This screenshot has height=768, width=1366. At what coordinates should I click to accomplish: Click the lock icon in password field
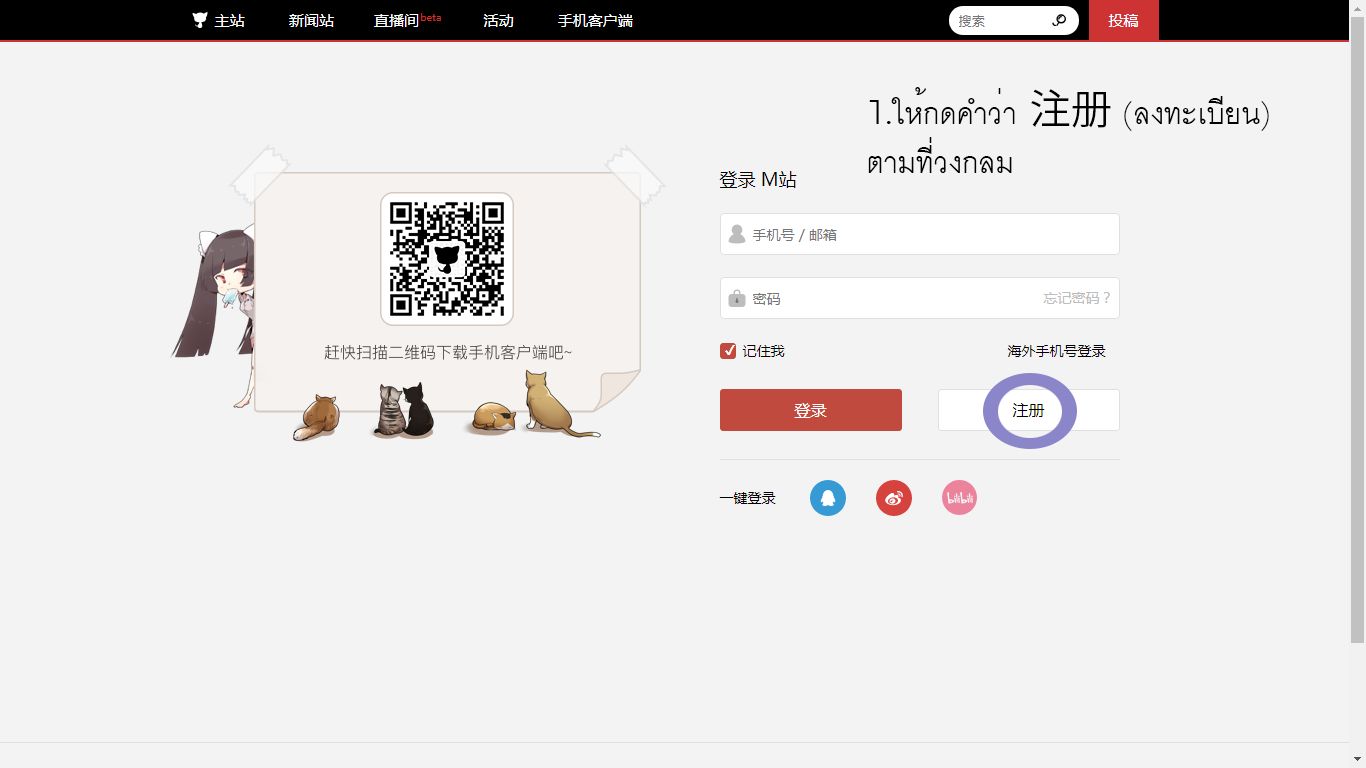[737, 298]
